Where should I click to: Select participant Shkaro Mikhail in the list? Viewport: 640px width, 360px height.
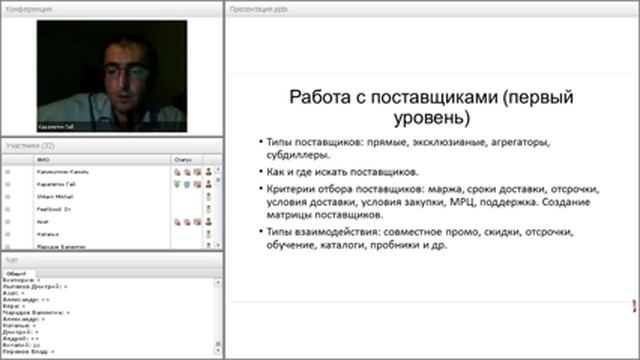coord(55,197)
